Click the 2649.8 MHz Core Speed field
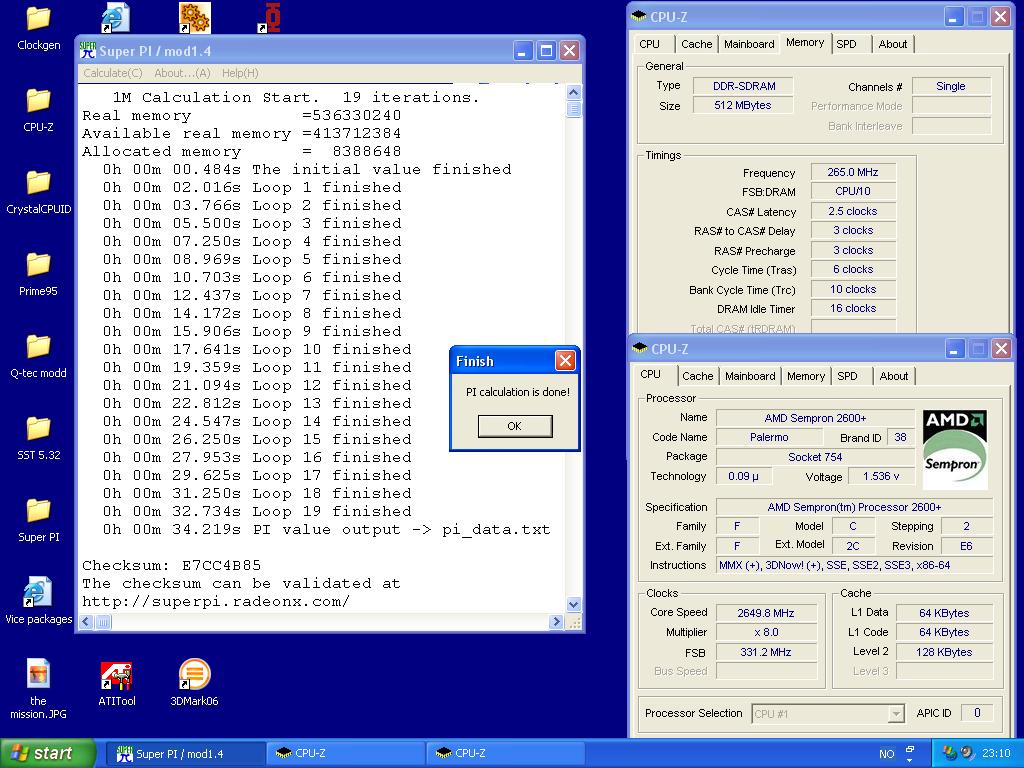Screen dimensions: 1024x768 tap(766, 613)
